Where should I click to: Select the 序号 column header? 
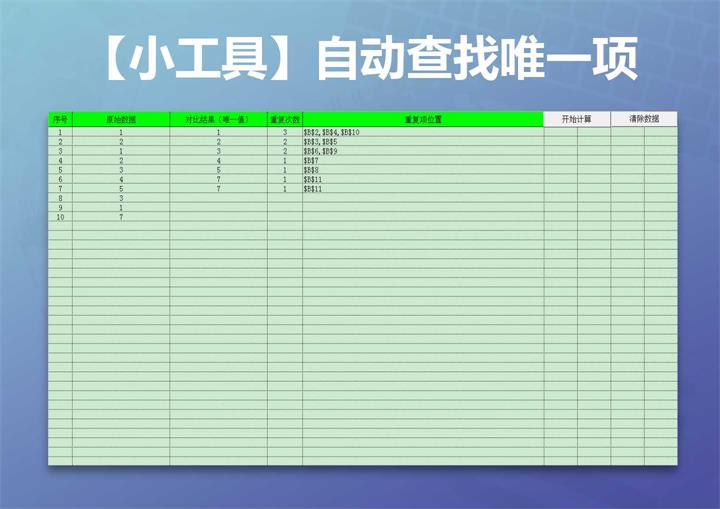[60, 120]
